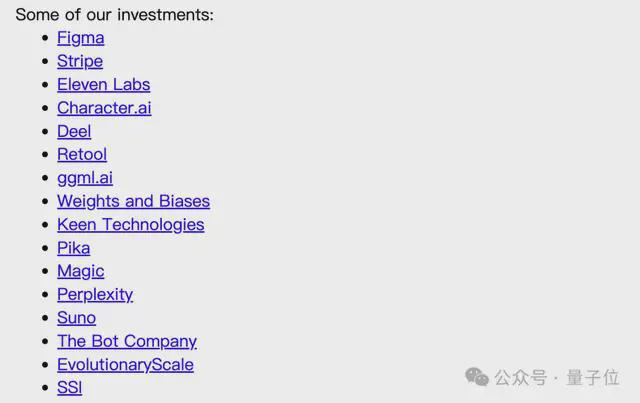This screenshot has width=640, height=403.
Task: Visit the Character.ai link
Action: (x=104, y=108)
